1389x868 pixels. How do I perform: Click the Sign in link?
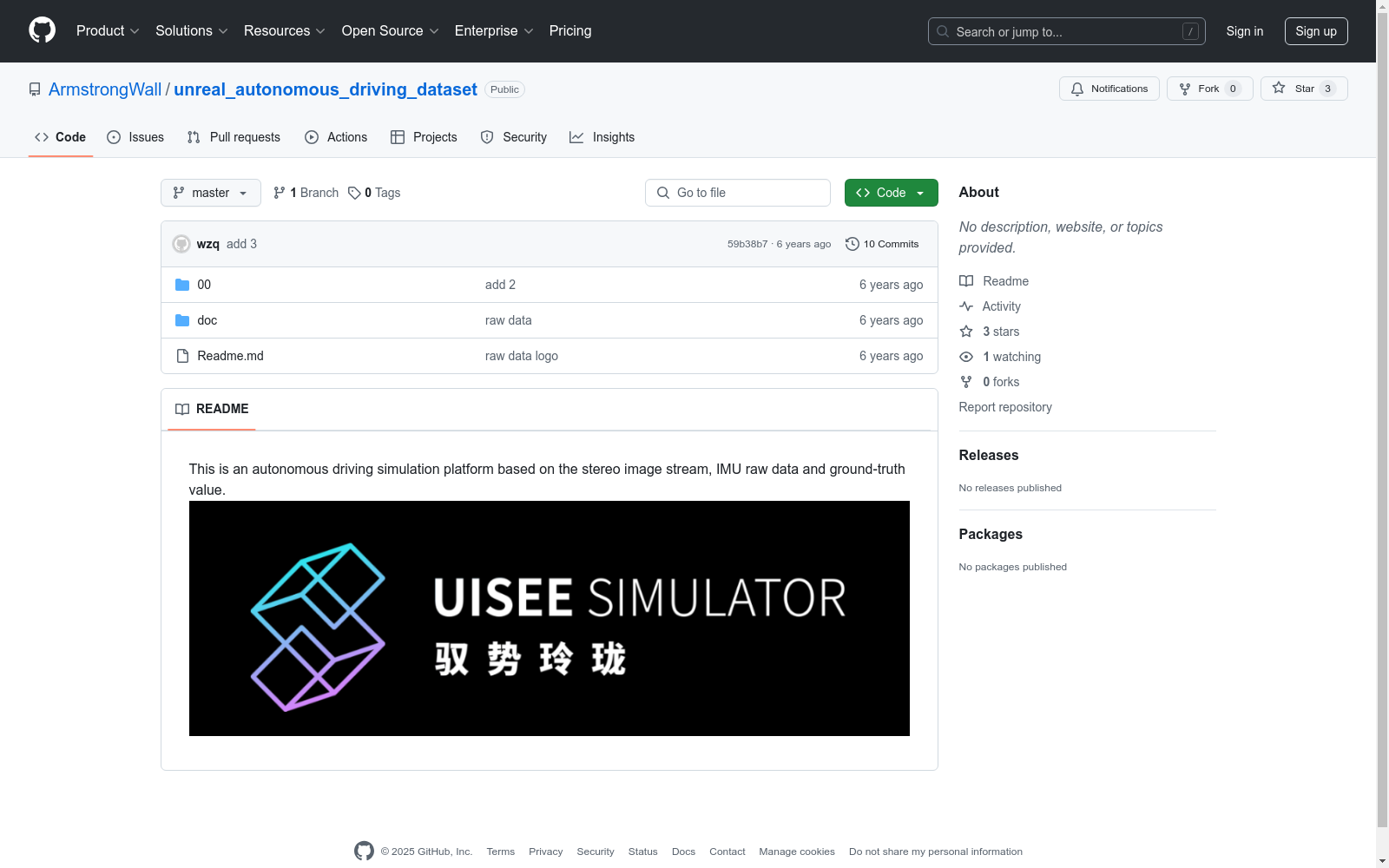point(1245,31)
